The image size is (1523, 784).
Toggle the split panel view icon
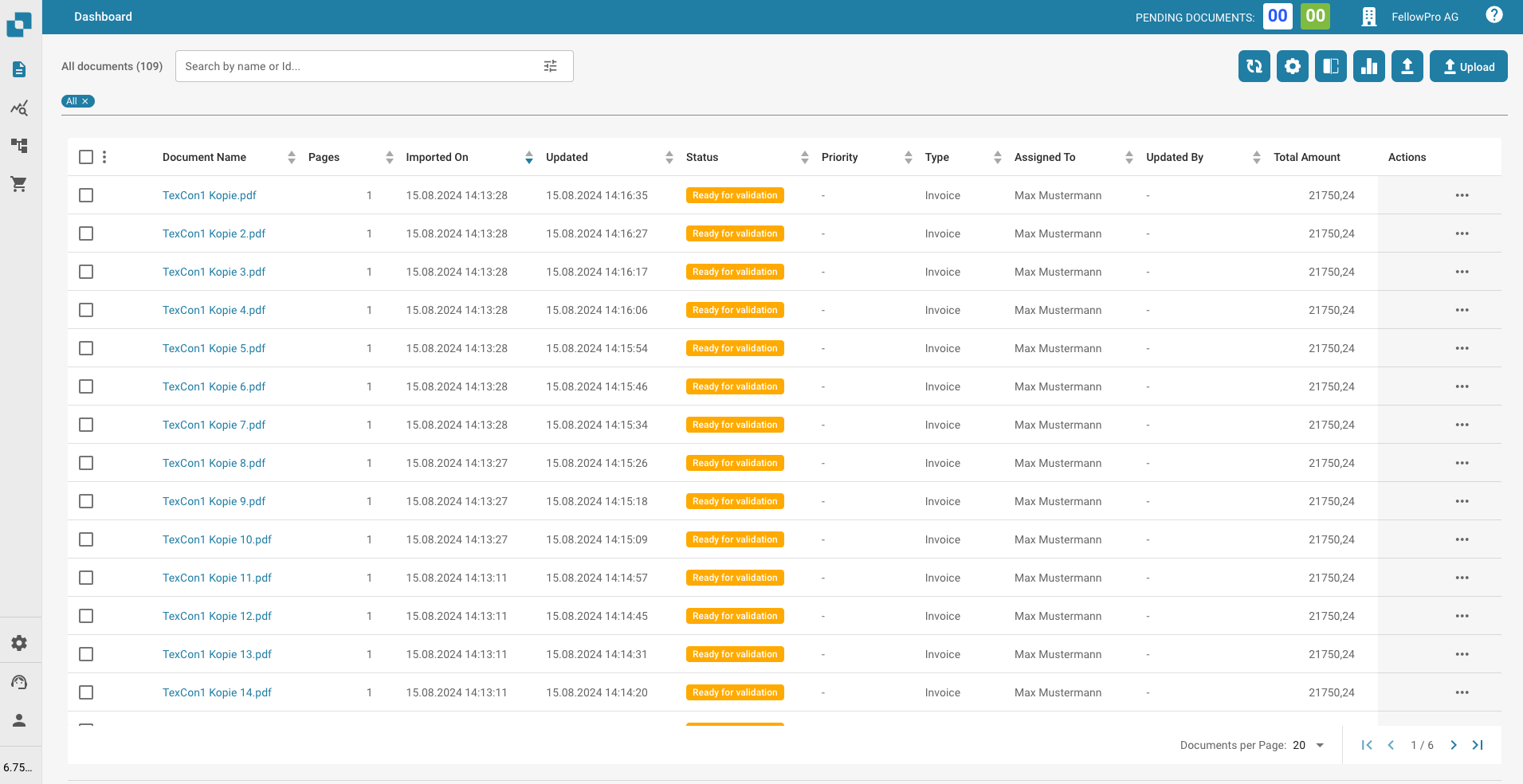[x=1330, y=66]
